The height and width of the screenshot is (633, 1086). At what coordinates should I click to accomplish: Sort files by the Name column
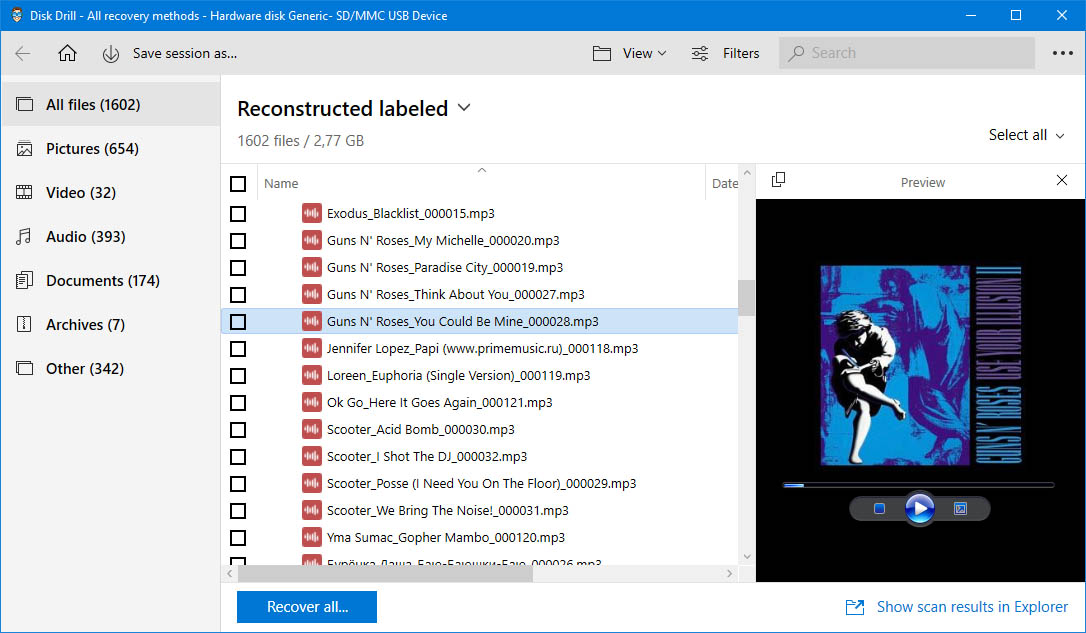coord(281,184)
